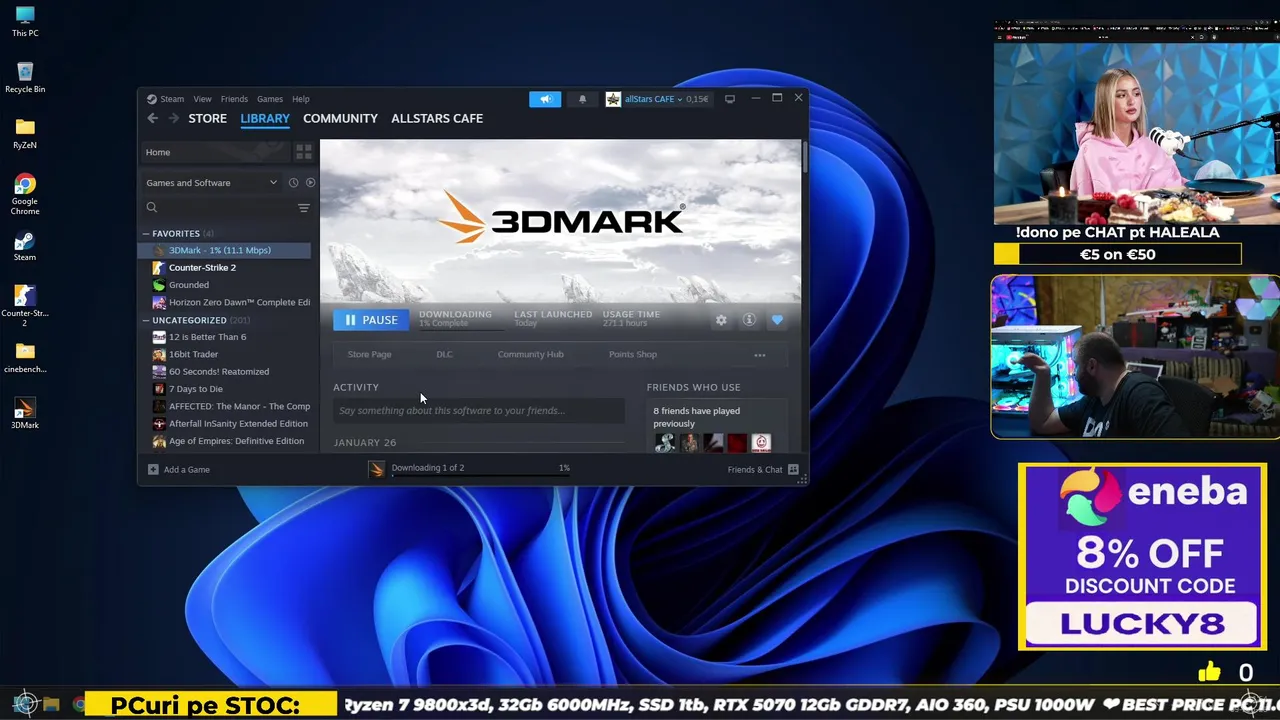Open the Steam announcements megaphone button
The height and width of the screenshot is (720, 1280).
pos(545,99)
